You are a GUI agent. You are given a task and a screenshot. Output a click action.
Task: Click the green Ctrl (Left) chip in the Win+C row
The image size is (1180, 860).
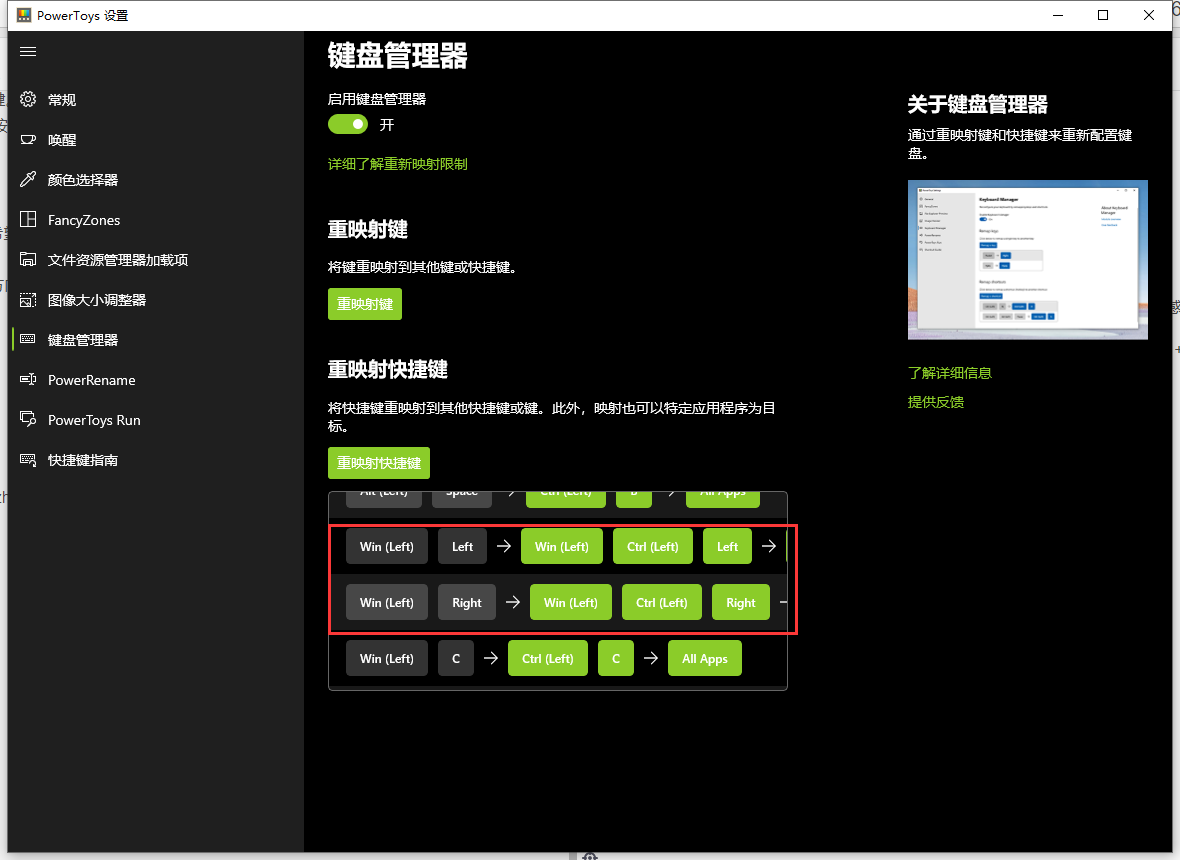point(548,658)
